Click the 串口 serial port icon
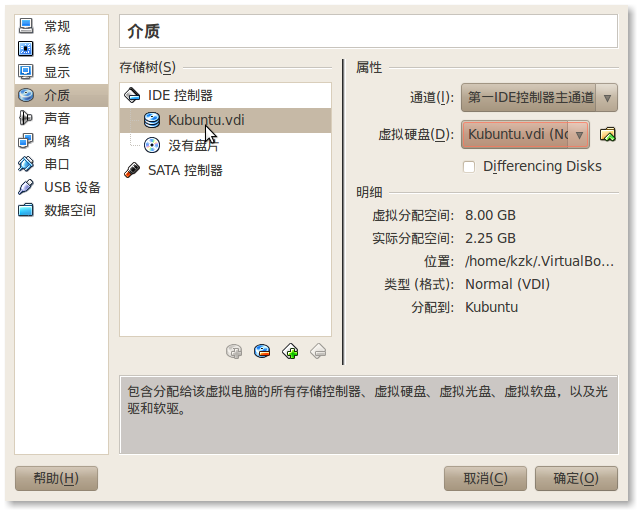Viewport: 637px width, 510px height. coord(26,164)
